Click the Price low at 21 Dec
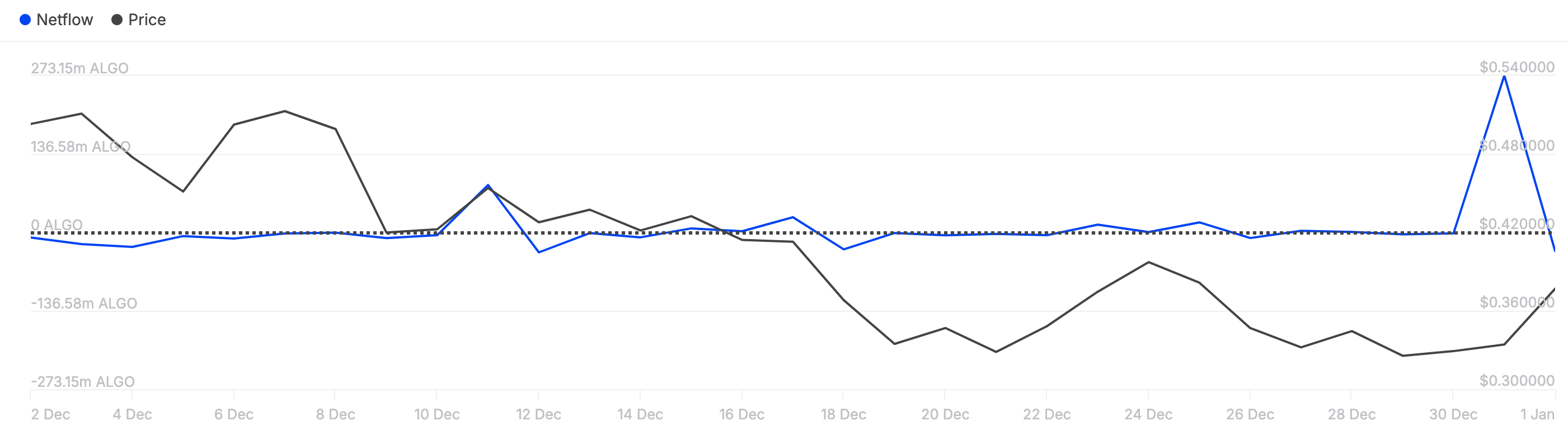Viewport: 1568px width, 430px height. [x=996, y=352]
